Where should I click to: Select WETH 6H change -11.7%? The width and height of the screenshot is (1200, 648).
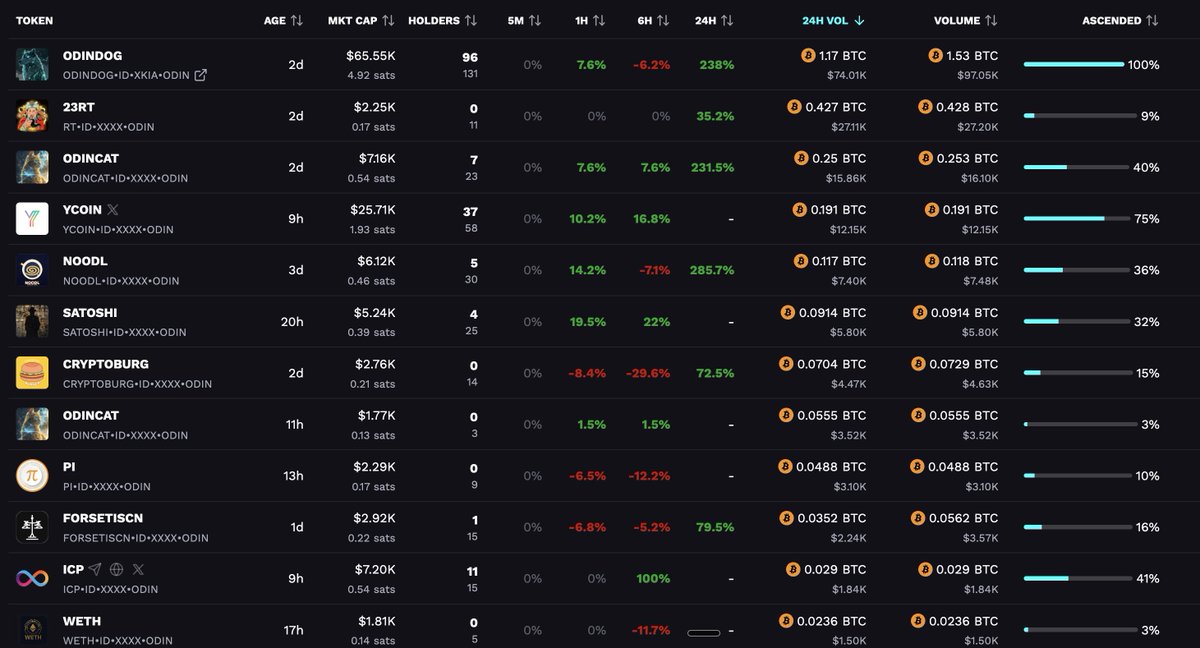651,630
